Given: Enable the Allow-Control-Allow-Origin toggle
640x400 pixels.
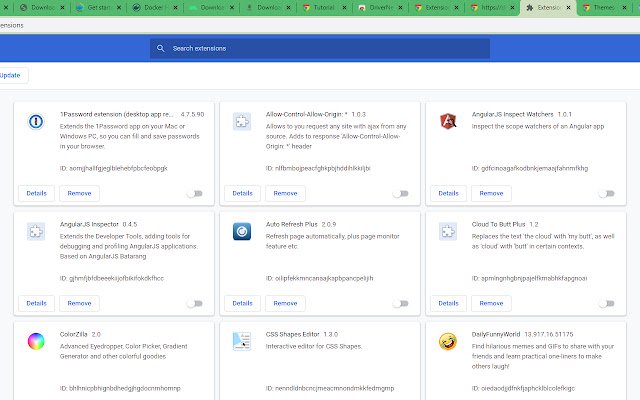Looking at the screenshot, I should click(400, 193).
